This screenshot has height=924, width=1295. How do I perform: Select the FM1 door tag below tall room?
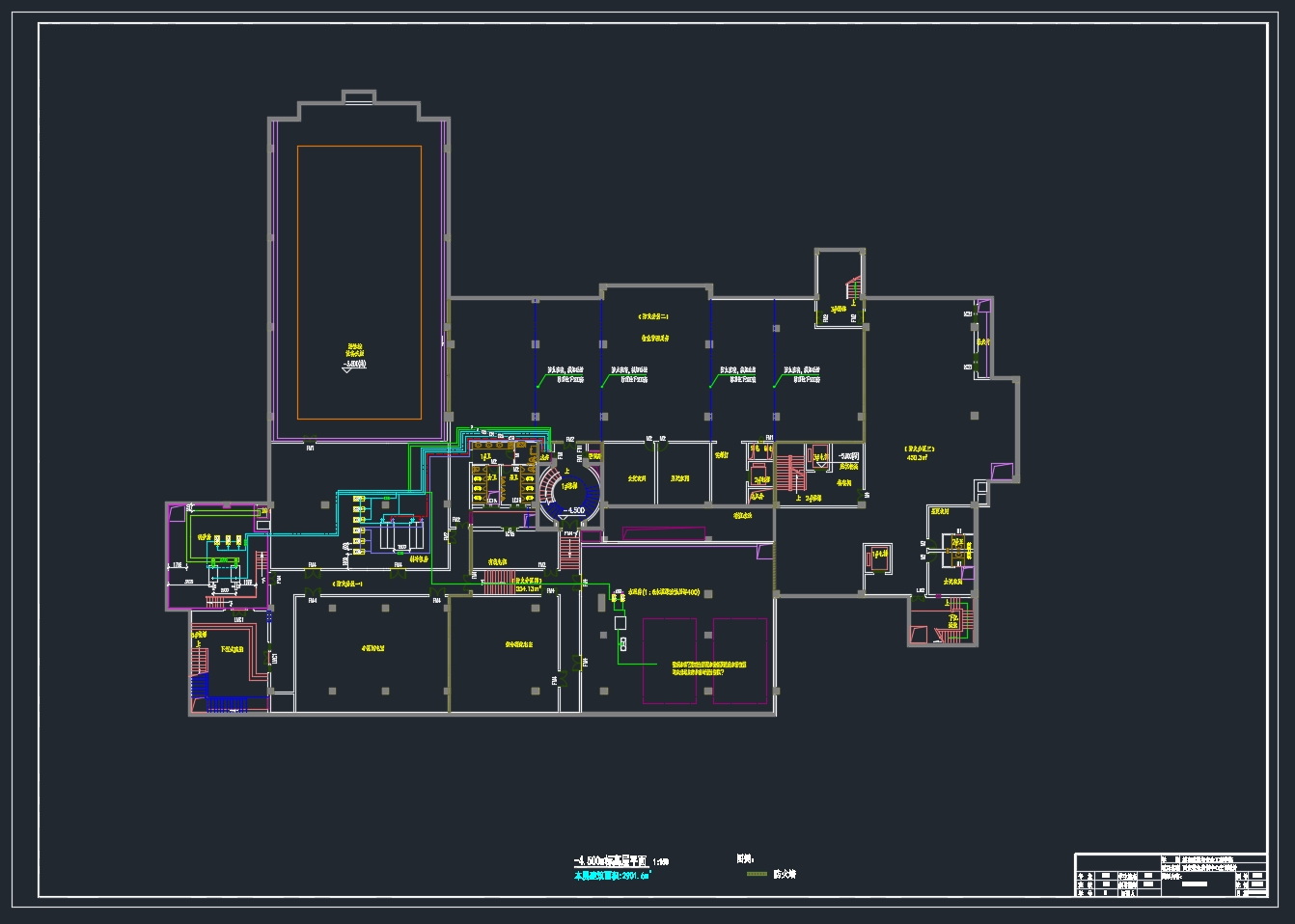(x=310, y=448)
